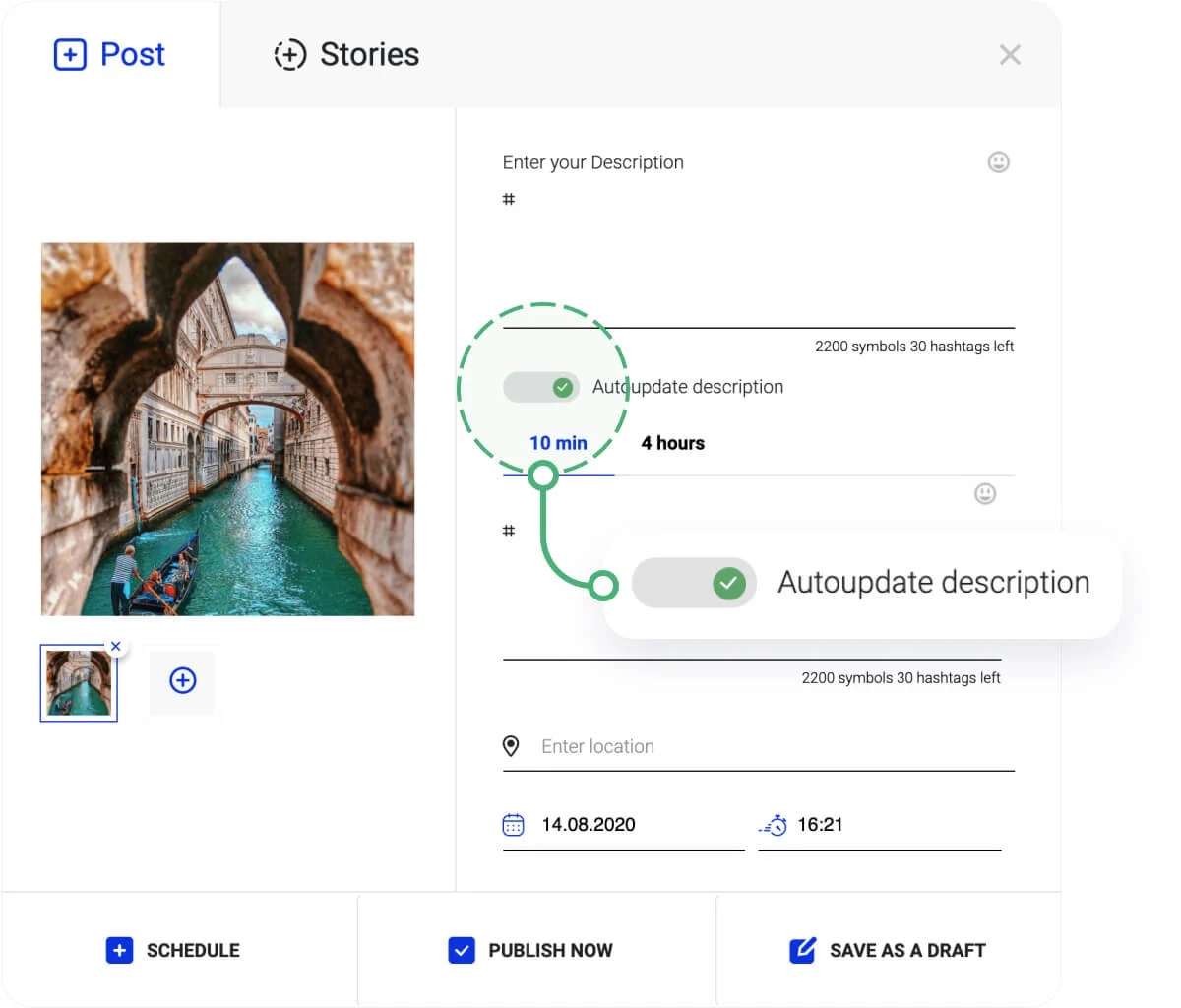Select the 10 min autoupdate tab

(558, 443)
